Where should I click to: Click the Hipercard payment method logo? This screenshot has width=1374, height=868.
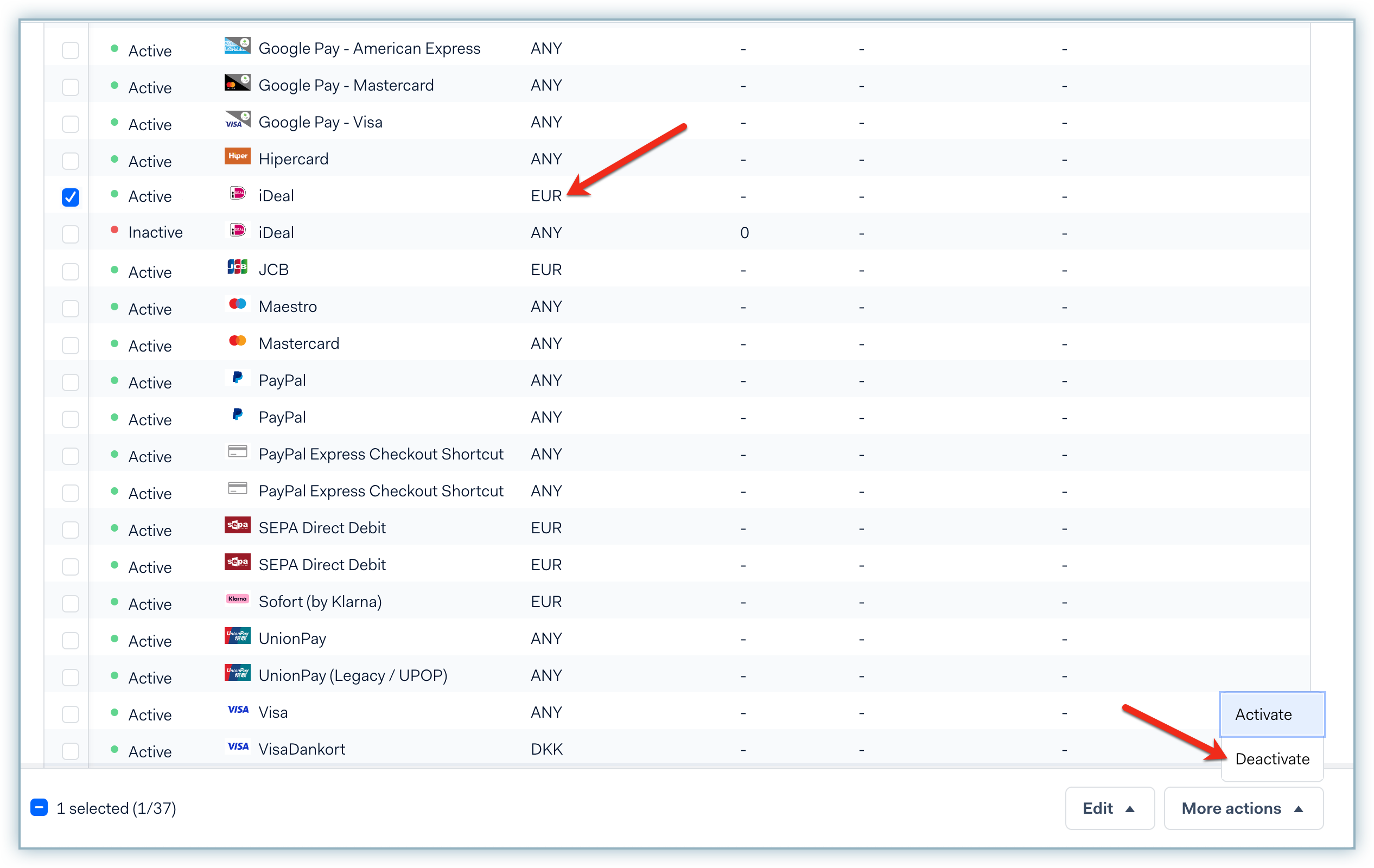point(237,156)
